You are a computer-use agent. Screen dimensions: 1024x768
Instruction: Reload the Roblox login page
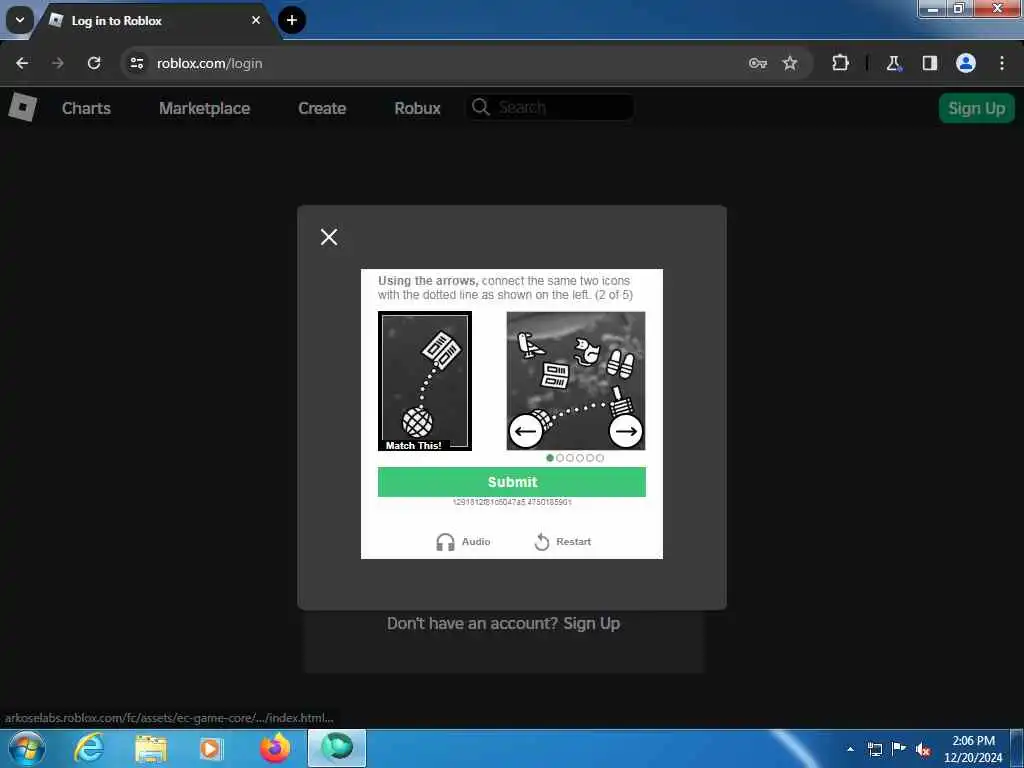(94, 63)
